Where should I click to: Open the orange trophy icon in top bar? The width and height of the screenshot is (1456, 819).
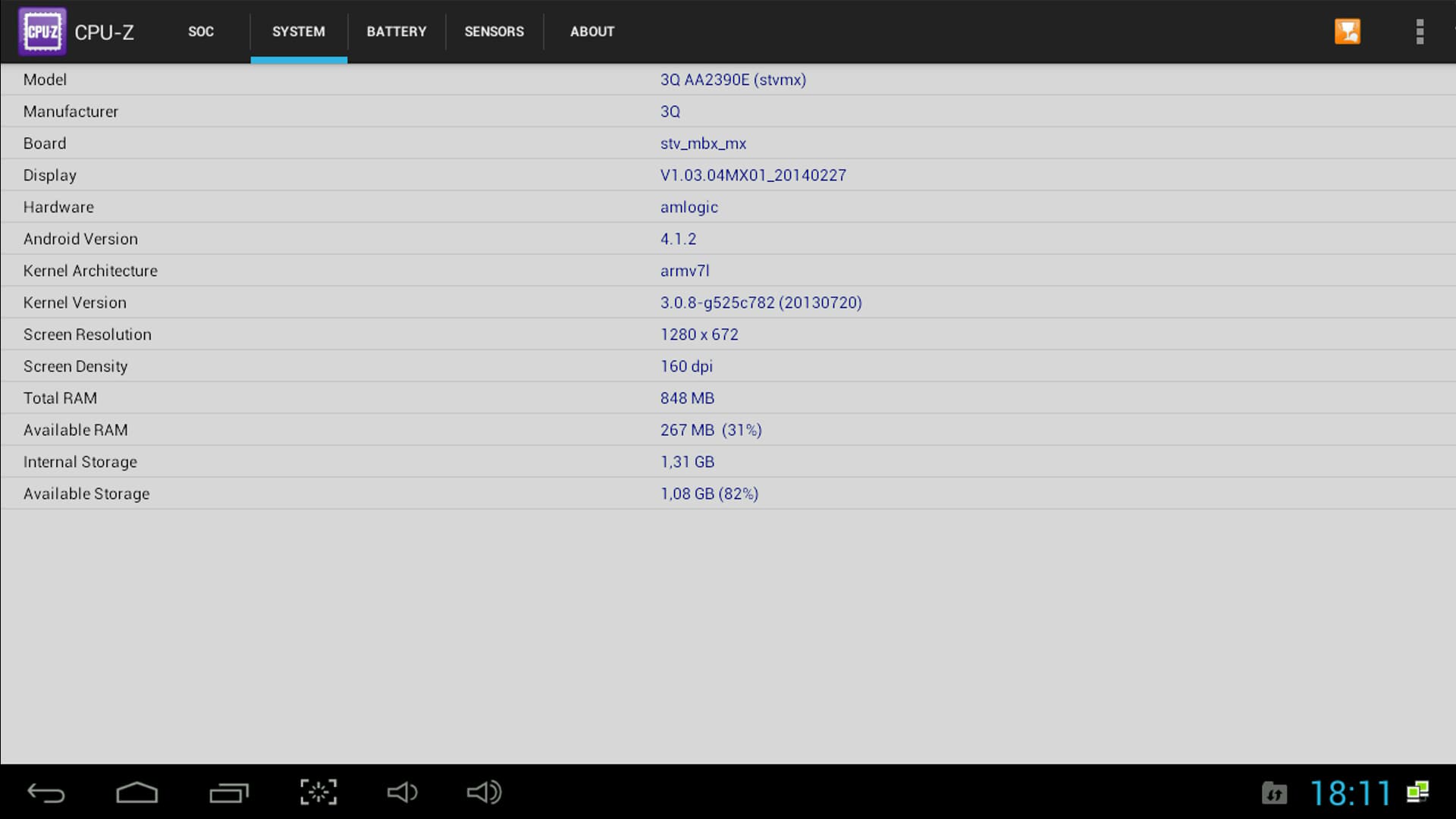point(1347,32)
